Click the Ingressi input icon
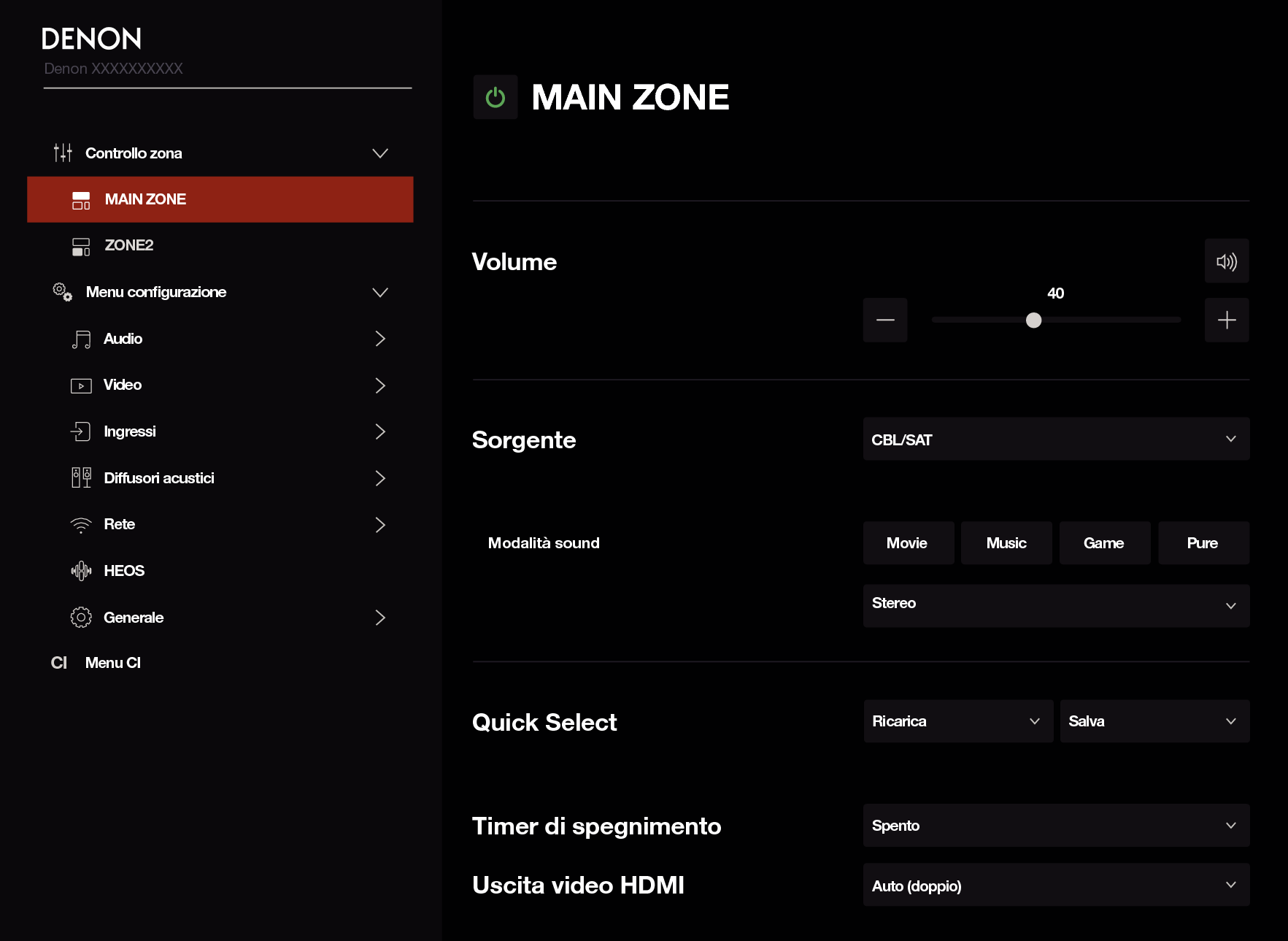Screen dimensions: 1288x941 click(81, 431)
